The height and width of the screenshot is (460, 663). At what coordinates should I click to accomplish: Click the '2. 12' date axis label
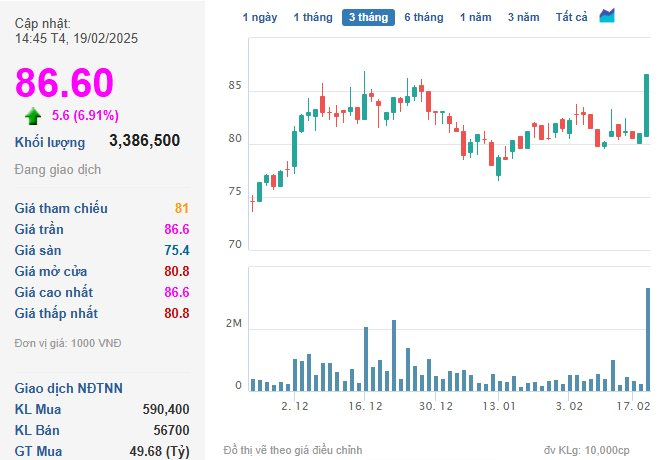pos(295,406)
